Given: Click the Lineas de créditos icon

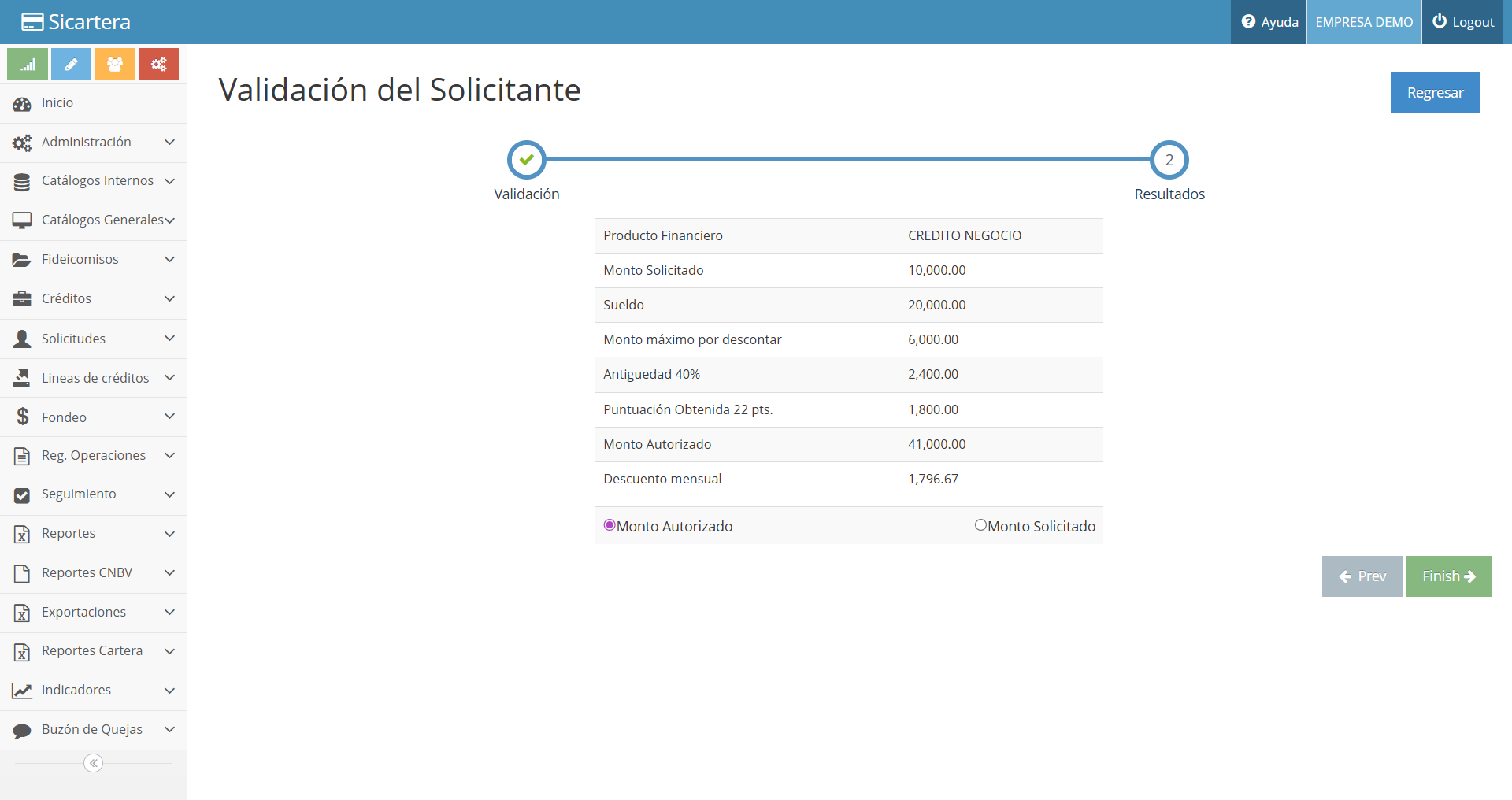Looking at the screenshot, I should click(x=22, y=378).
